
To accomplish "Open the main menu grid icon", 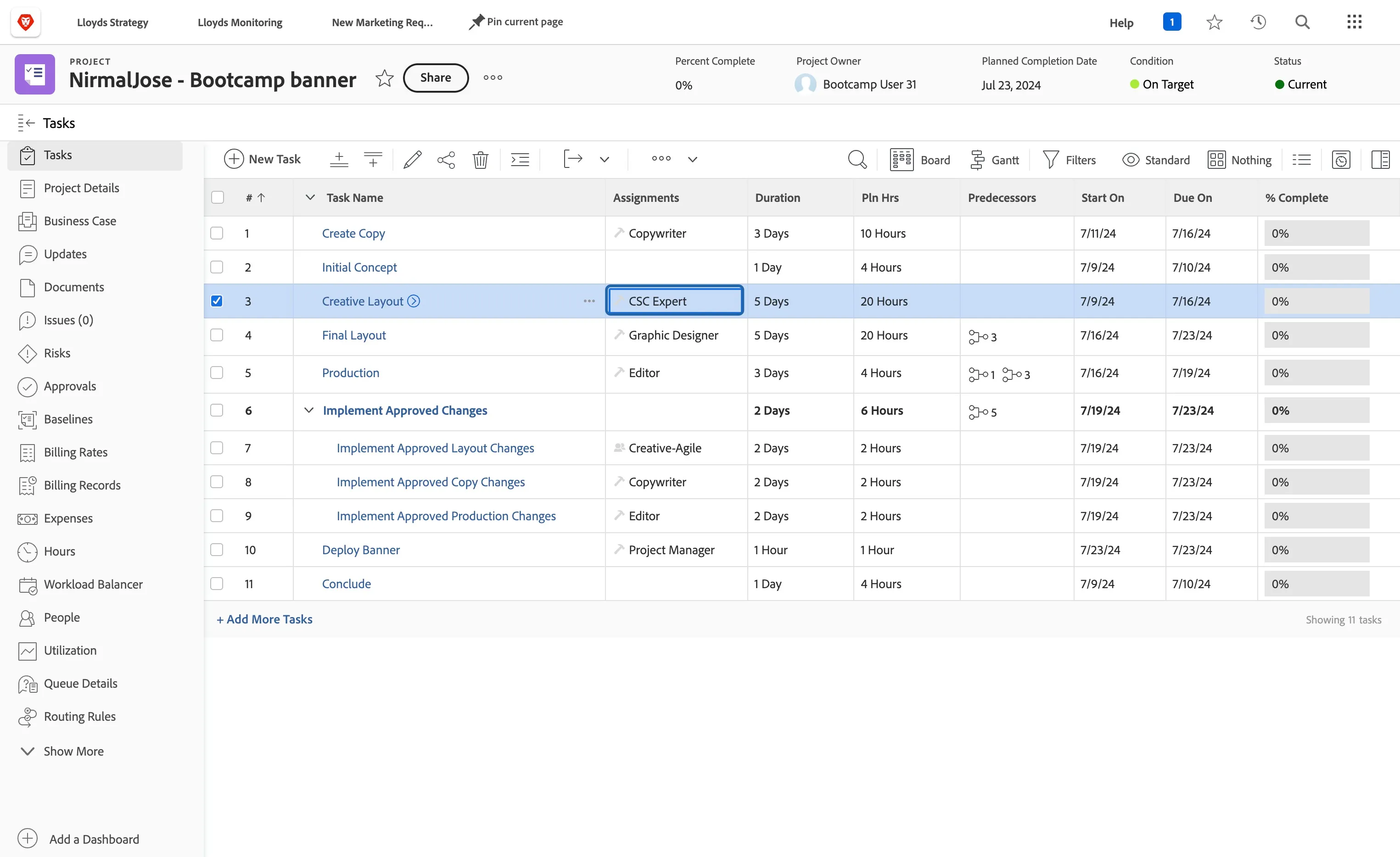I will pos(1355,22).
